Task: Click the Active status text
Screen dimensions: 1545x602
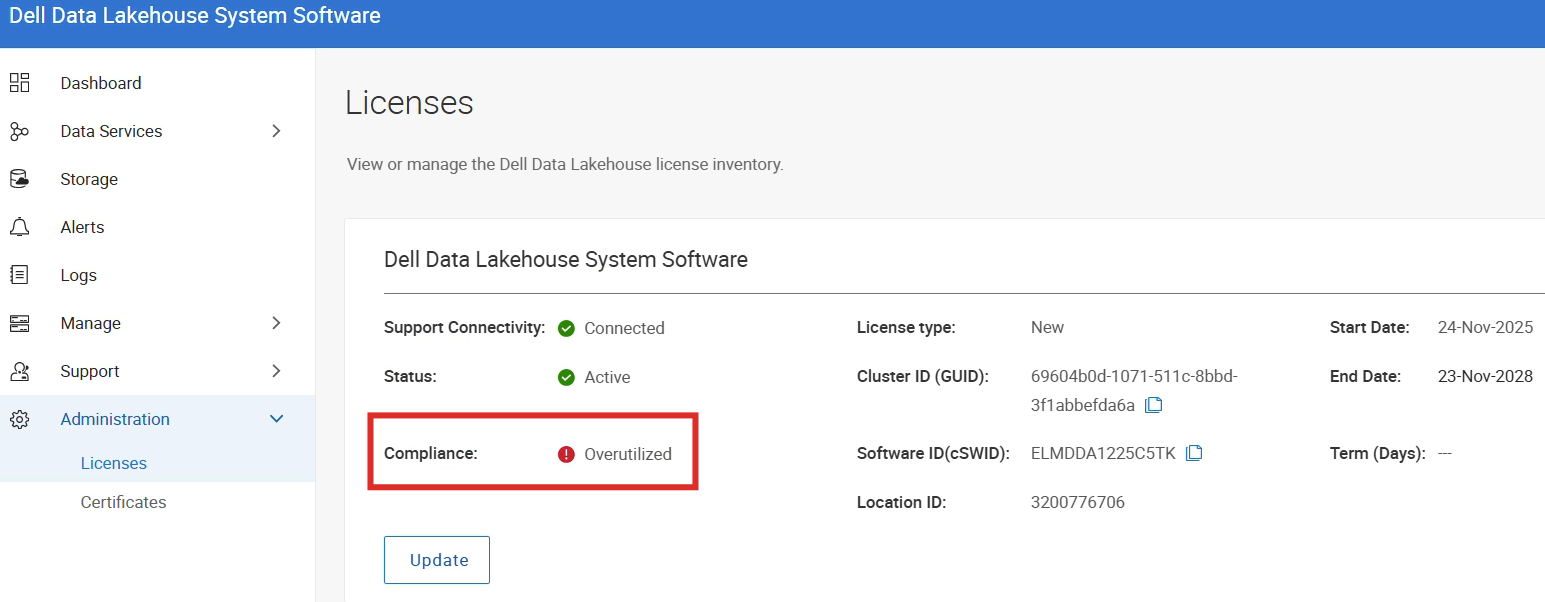Action: [x=607, y=377]
